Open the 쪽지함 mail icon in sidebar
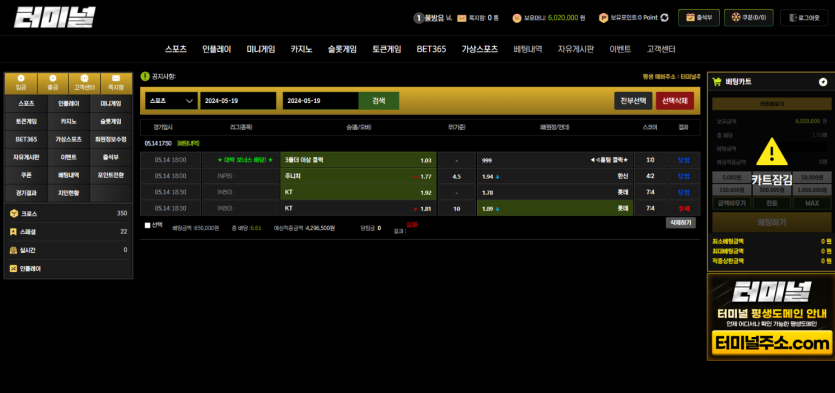Viewport: 835px width, 393px height. pos(116,78)
